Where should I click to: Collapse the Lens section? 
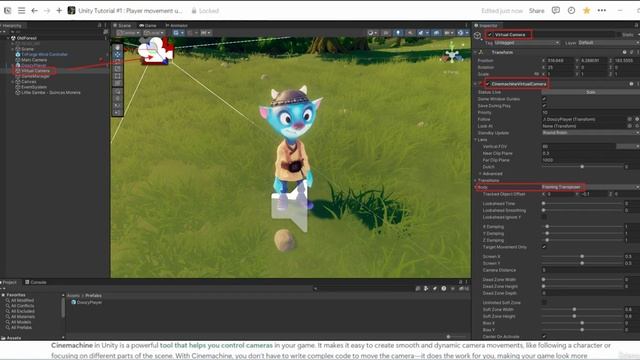[476, 140]
